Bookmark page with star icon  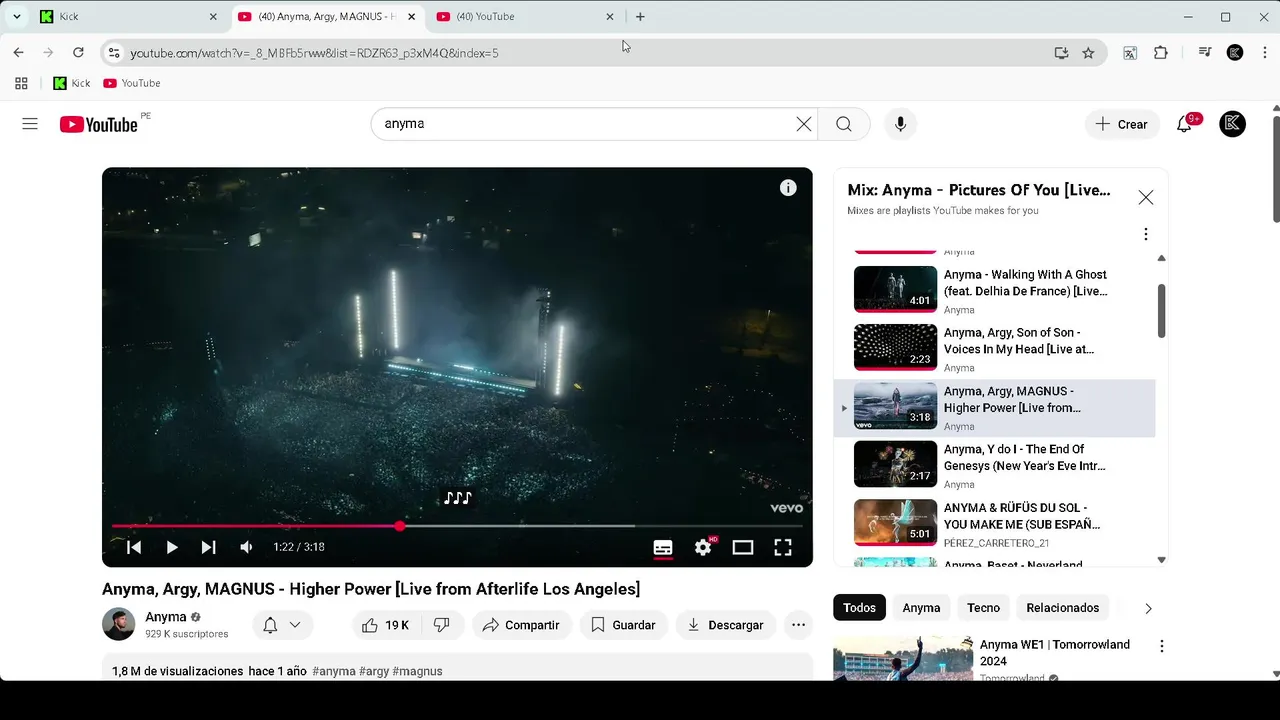coord(1088,53)
